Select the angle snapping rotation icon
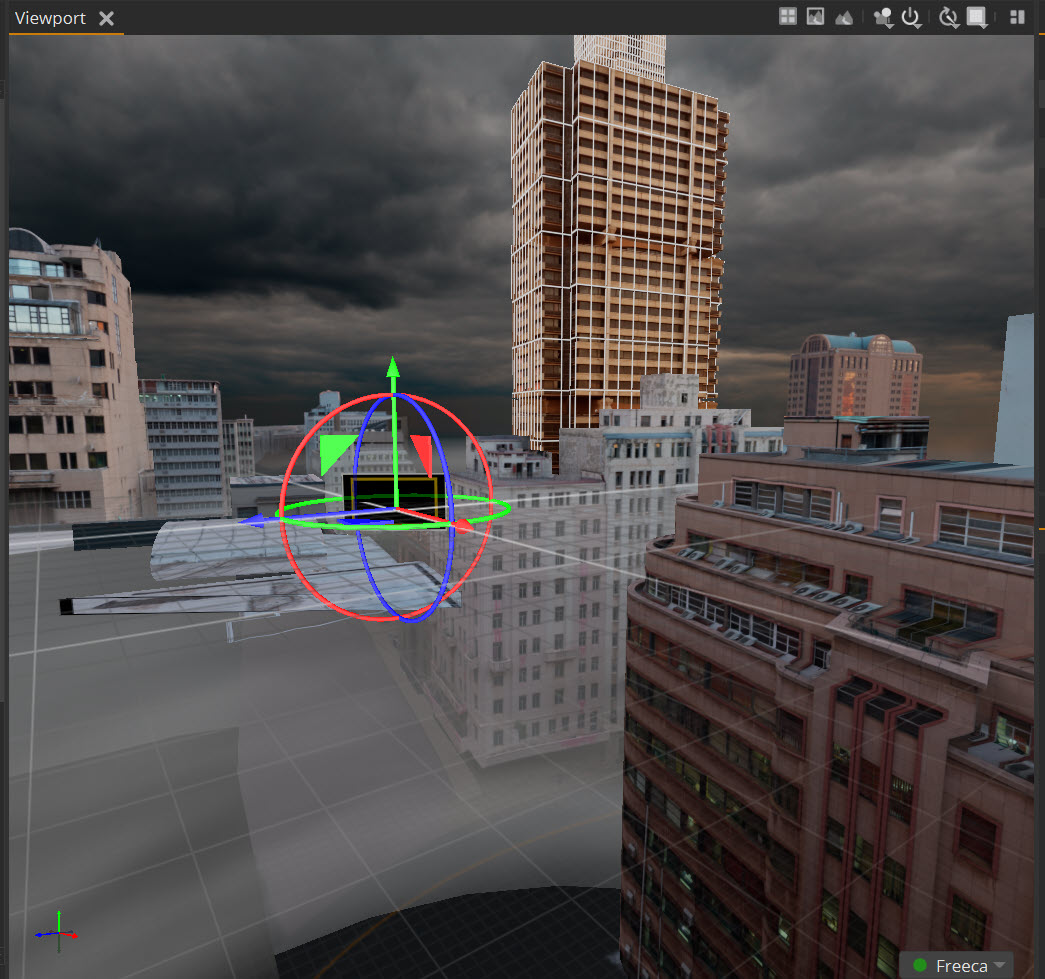This screenshot has width=1045, height=979. (x=948, y=16)
